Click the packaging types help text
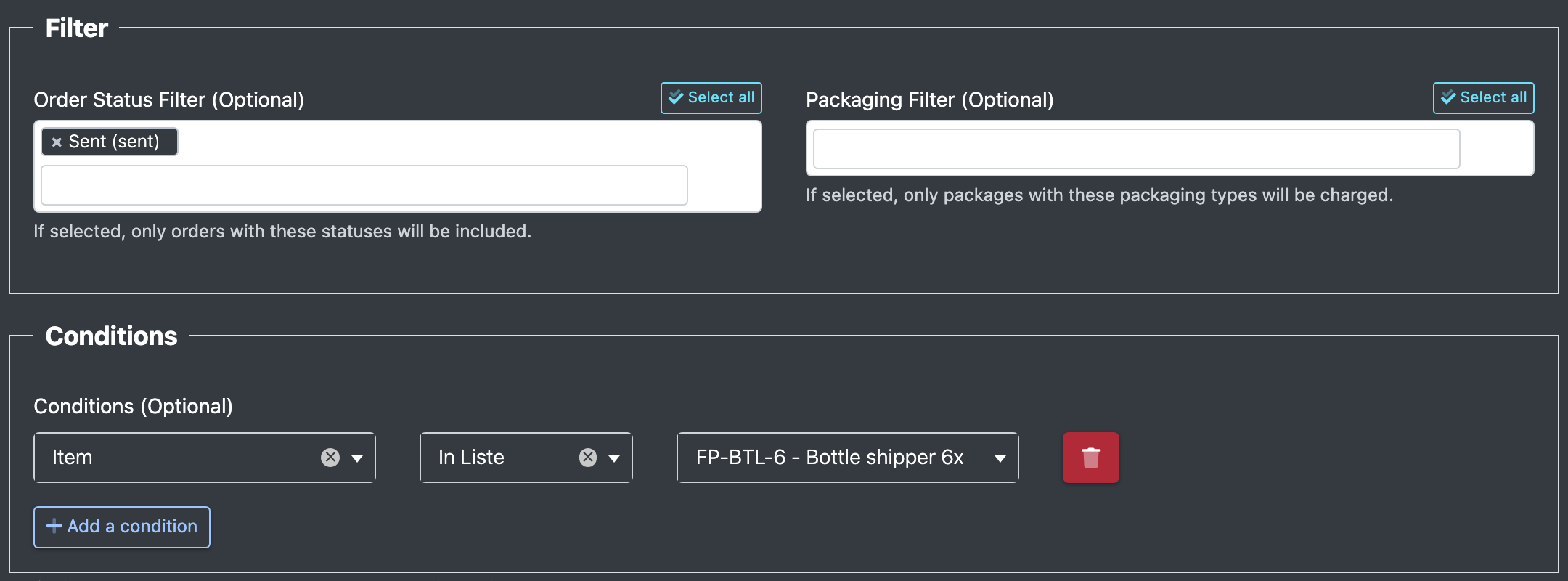Viewport: 1568px width, 581px height. (x=1100, y=195)
